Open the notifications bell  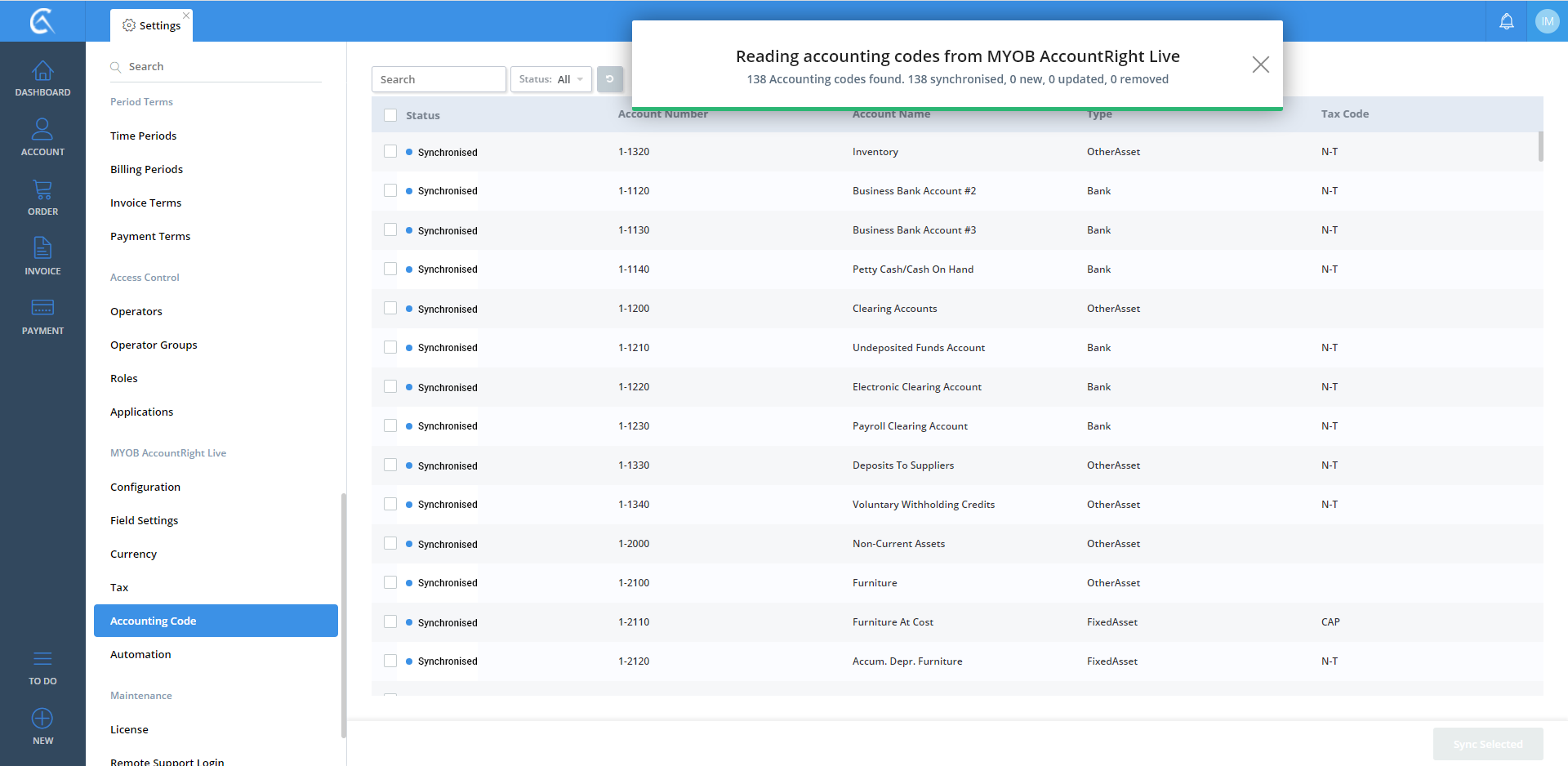[1506, 21]
